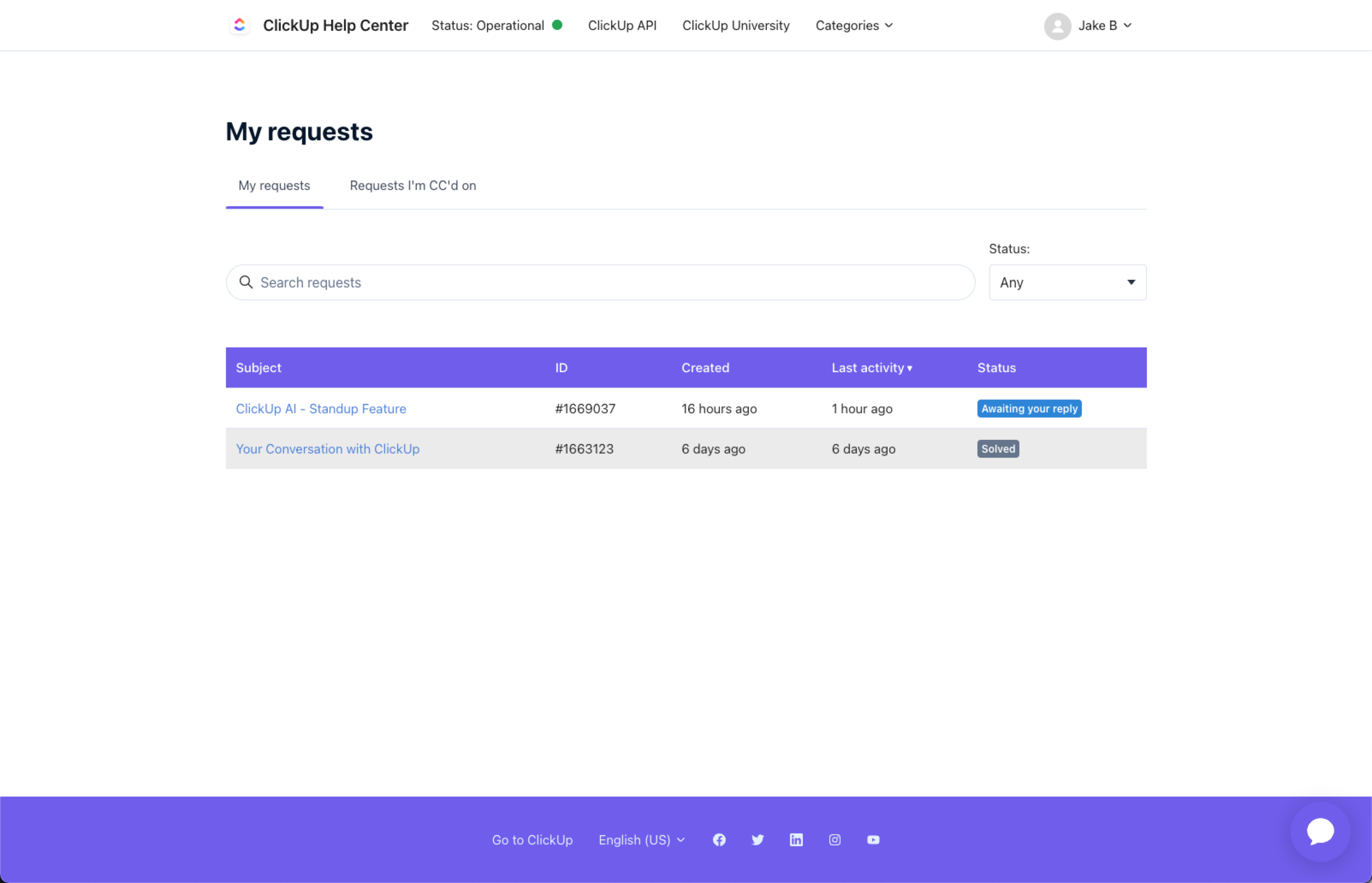Open ClickUp's YouTube channel icon
The image size is (1372, 883).
tap(873, 840)
